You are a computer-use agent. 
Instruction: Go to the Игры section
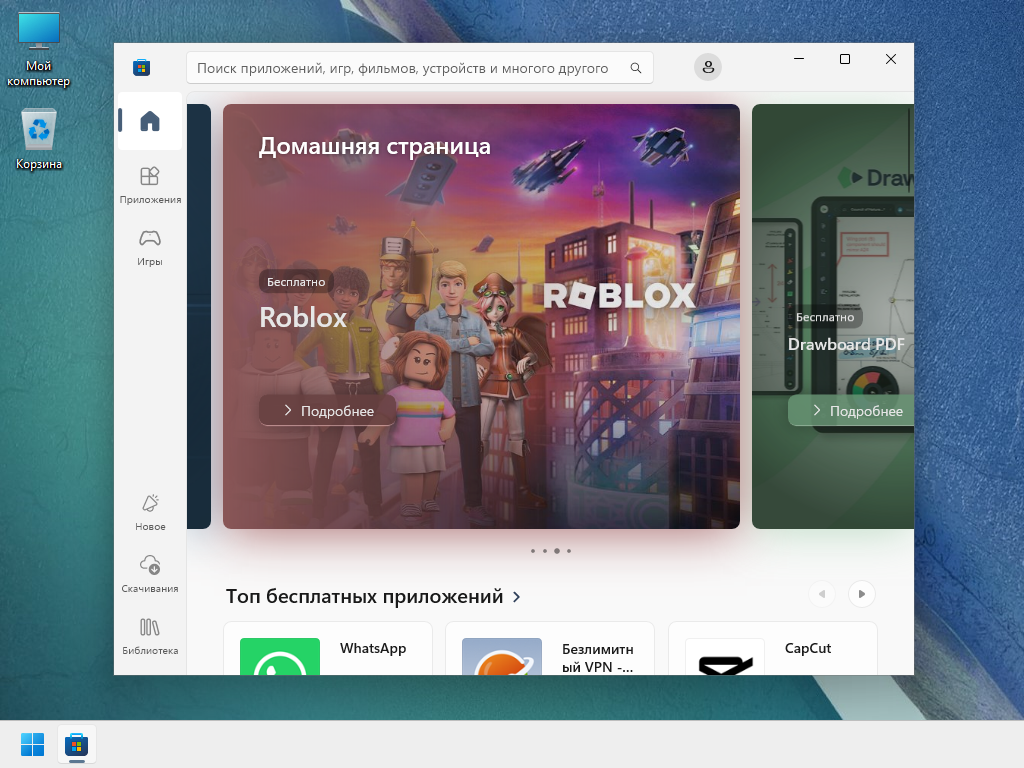tap(150, 247)
